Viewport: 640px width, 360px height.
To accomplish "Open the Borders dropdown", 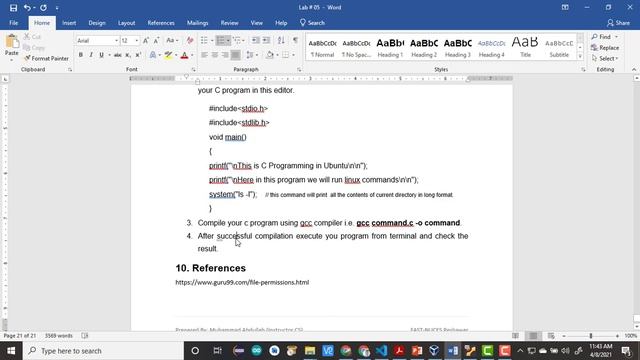I will pos(293,55).
